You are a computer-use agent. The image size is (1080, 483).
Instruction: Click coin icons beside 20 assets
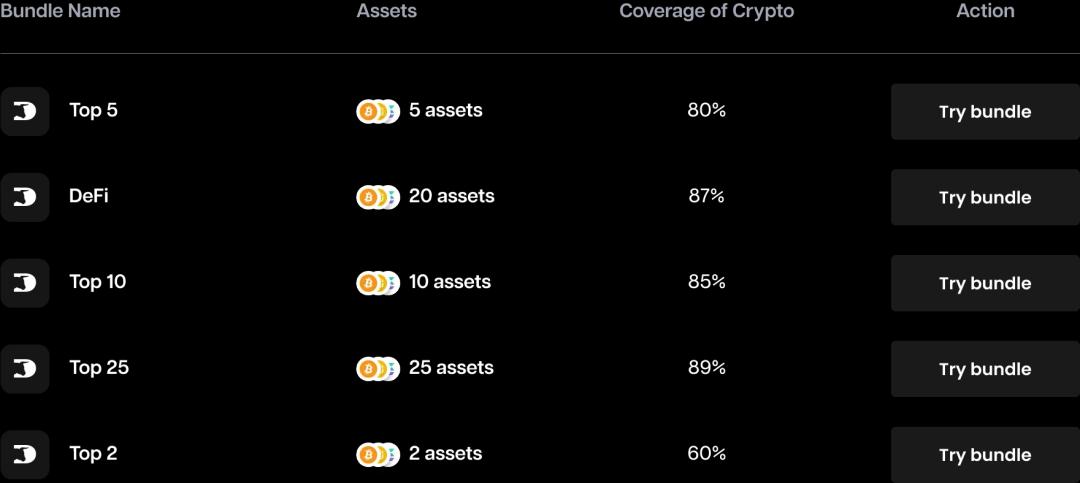(378, 197)
